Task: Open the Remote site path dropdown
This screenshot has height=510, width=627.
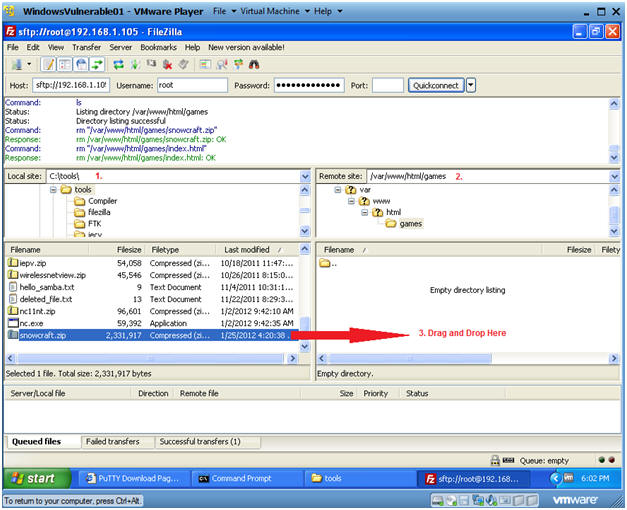Action: point(614,176)
